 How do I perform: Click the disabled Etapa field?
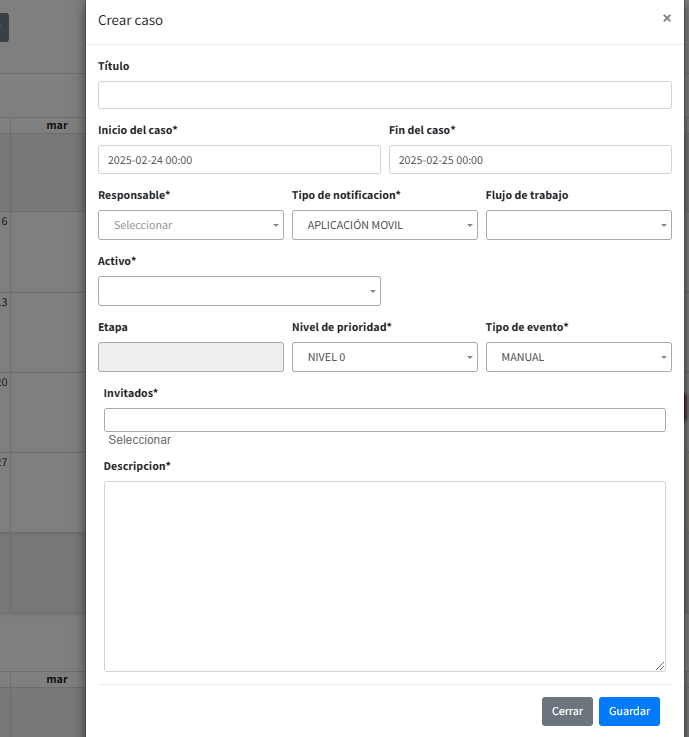coord(190,357)
